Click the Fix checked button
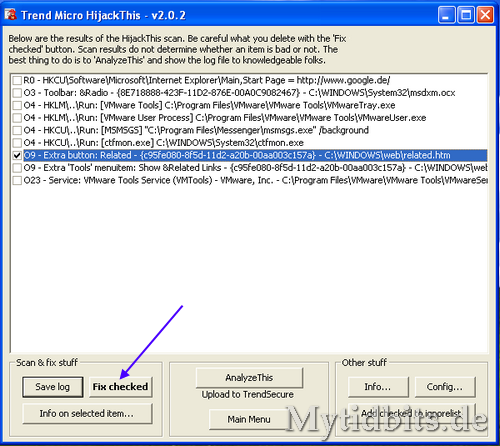Screen dimensions: 500x446 (121, 387)
